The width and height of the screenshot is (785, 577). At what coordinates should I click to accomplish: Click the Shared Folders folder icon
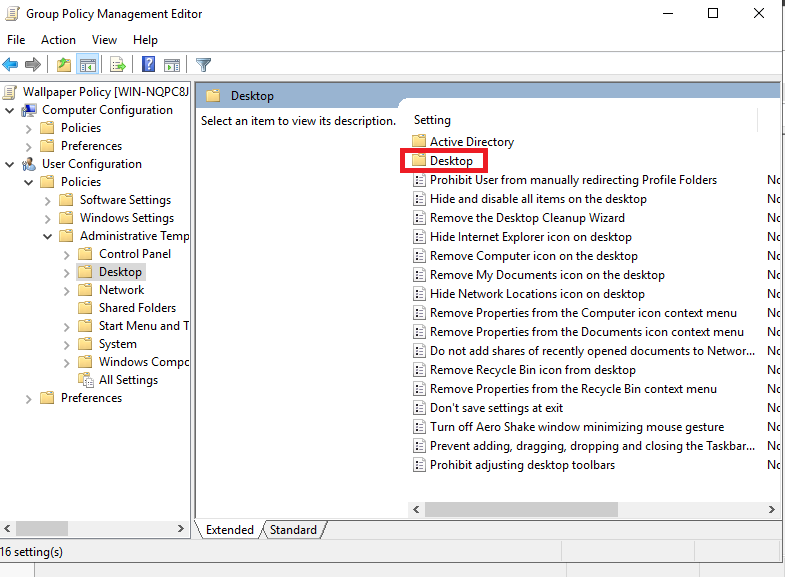click(x=86, y=308)
